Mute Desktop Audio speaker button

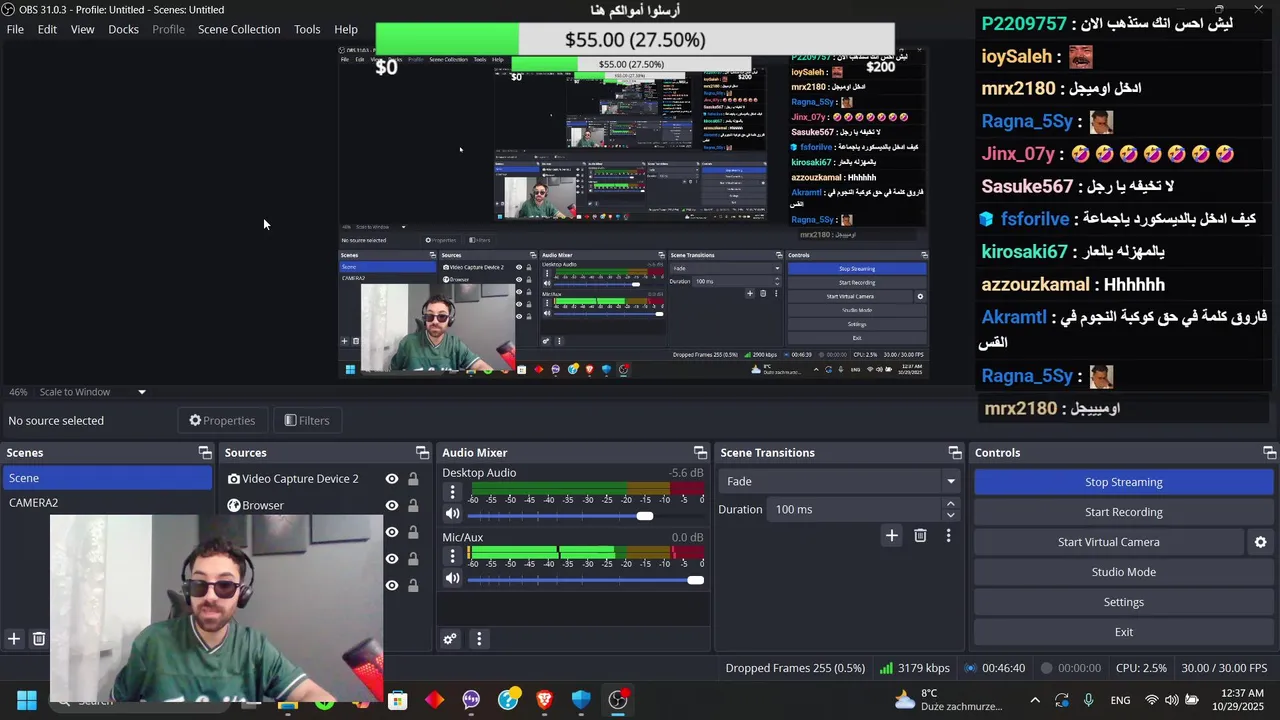point(452,514)
